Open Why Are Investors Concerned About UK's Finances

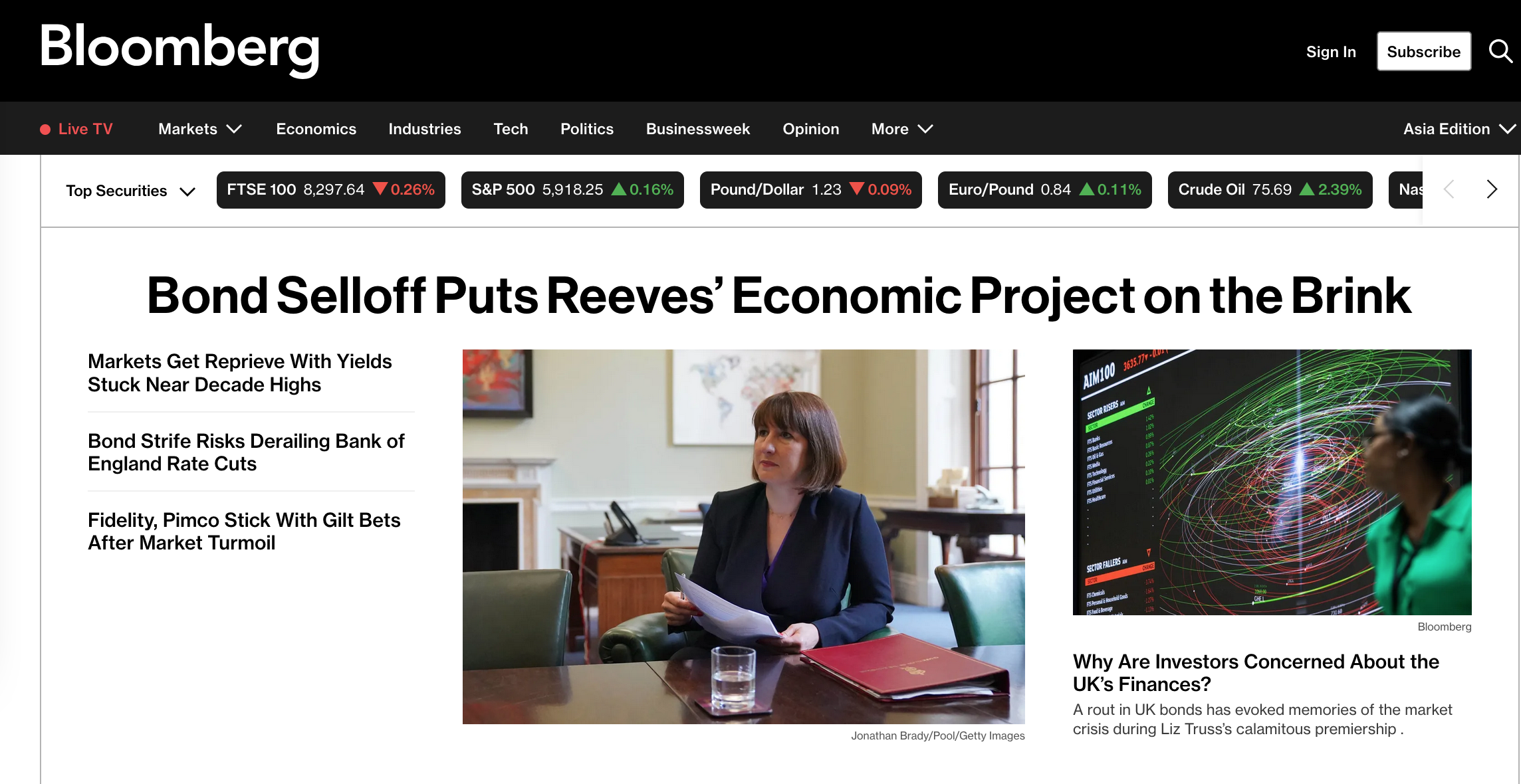[x=1256, y=672]
